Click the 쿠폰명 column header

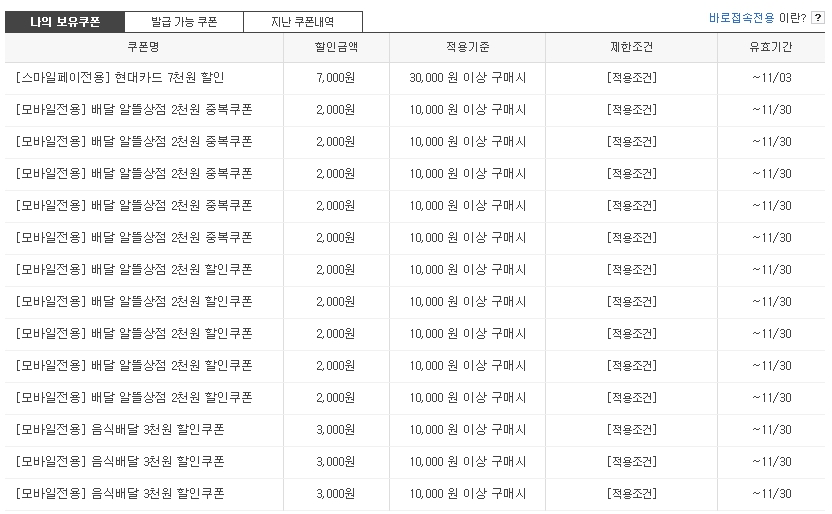click(144, 48)
